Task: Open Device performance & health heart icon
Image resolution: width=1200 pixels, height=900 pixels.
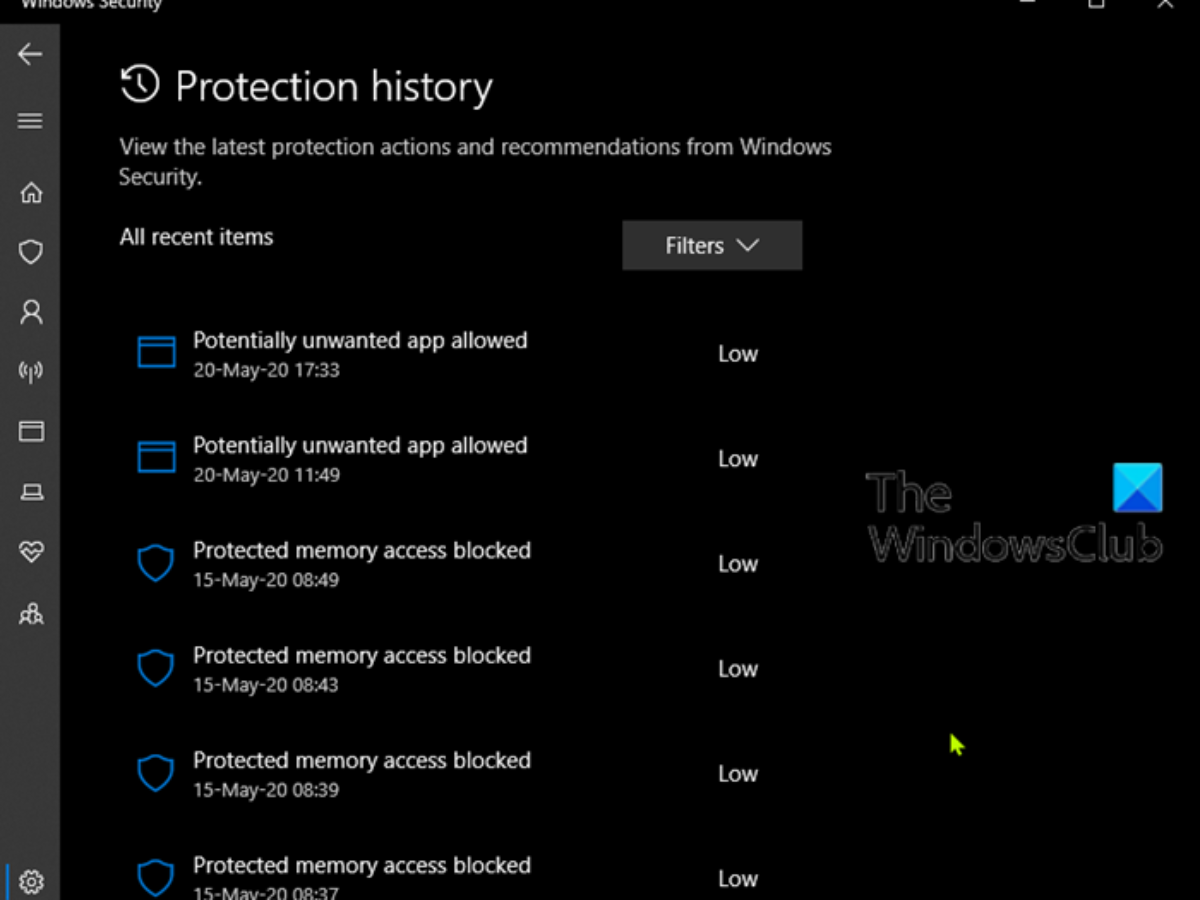Action: point(31,552)
